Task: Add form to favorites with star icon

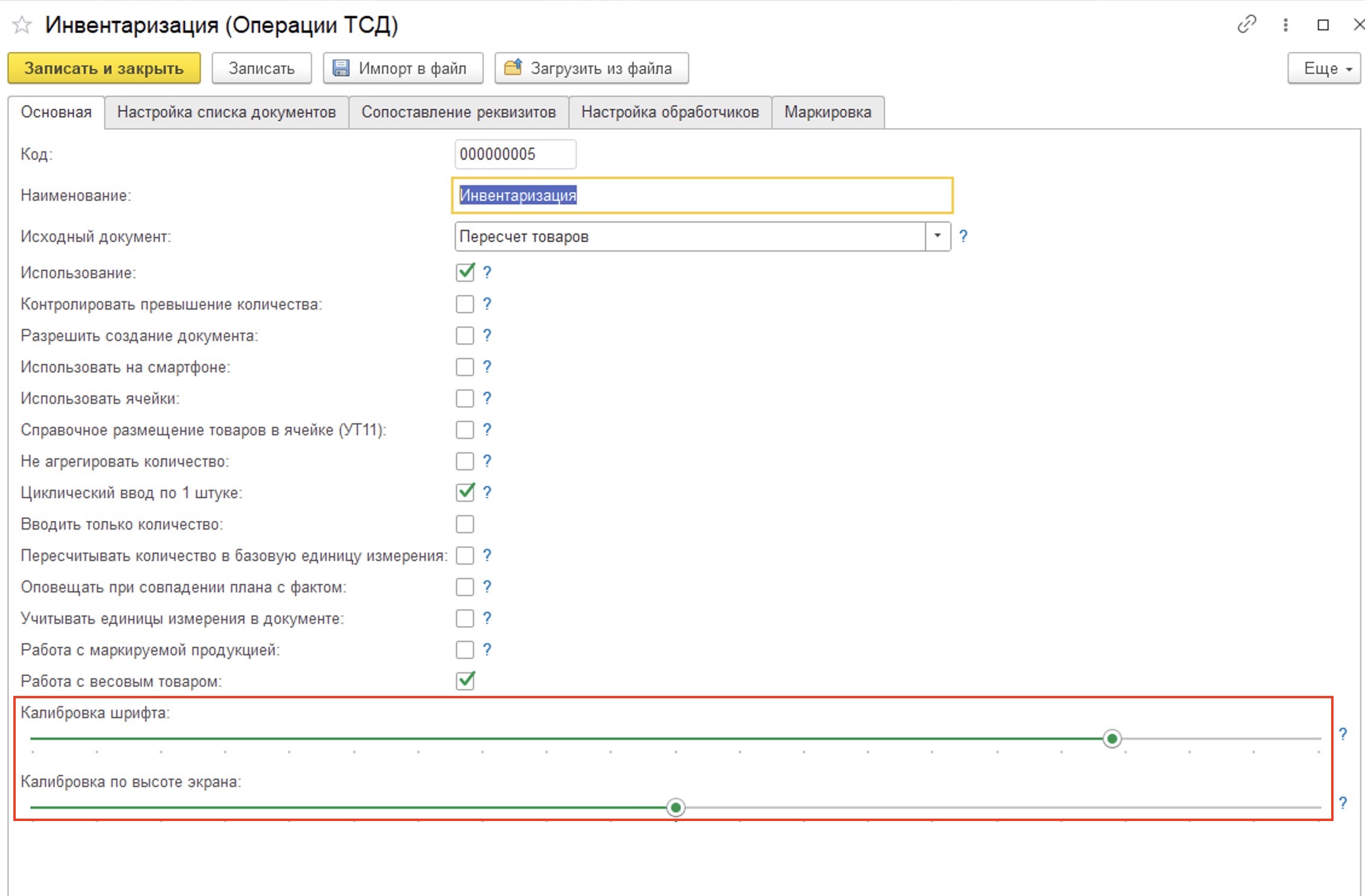Action: pyautogui.click(x=22, y=25)
